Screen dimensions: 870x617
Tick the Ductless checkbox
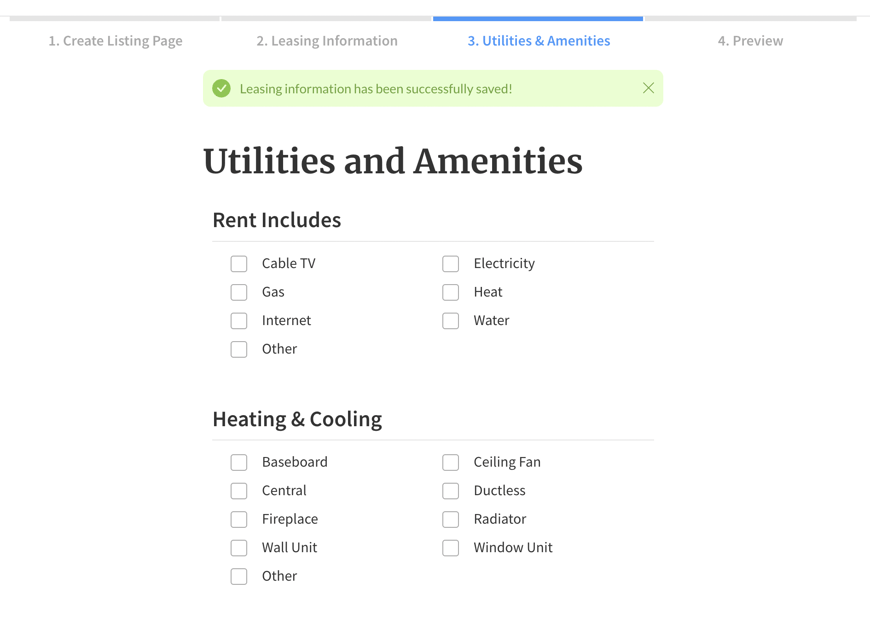[450, 490]
